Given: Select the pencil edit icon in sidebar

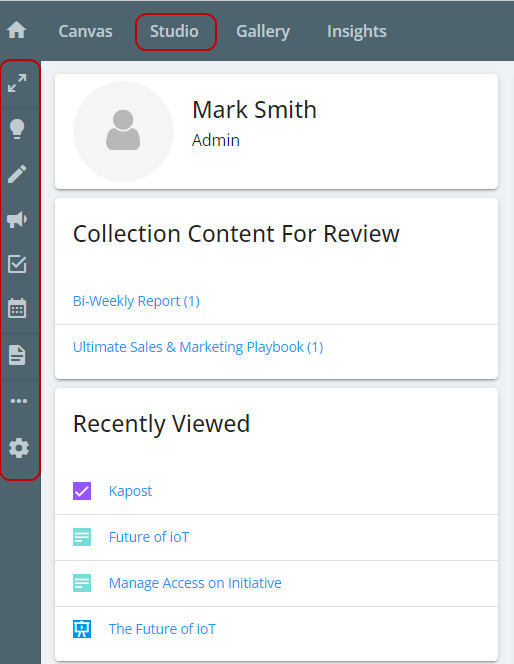Looking at the screenshot, I should pyautogui.click(x=17, y=174).
